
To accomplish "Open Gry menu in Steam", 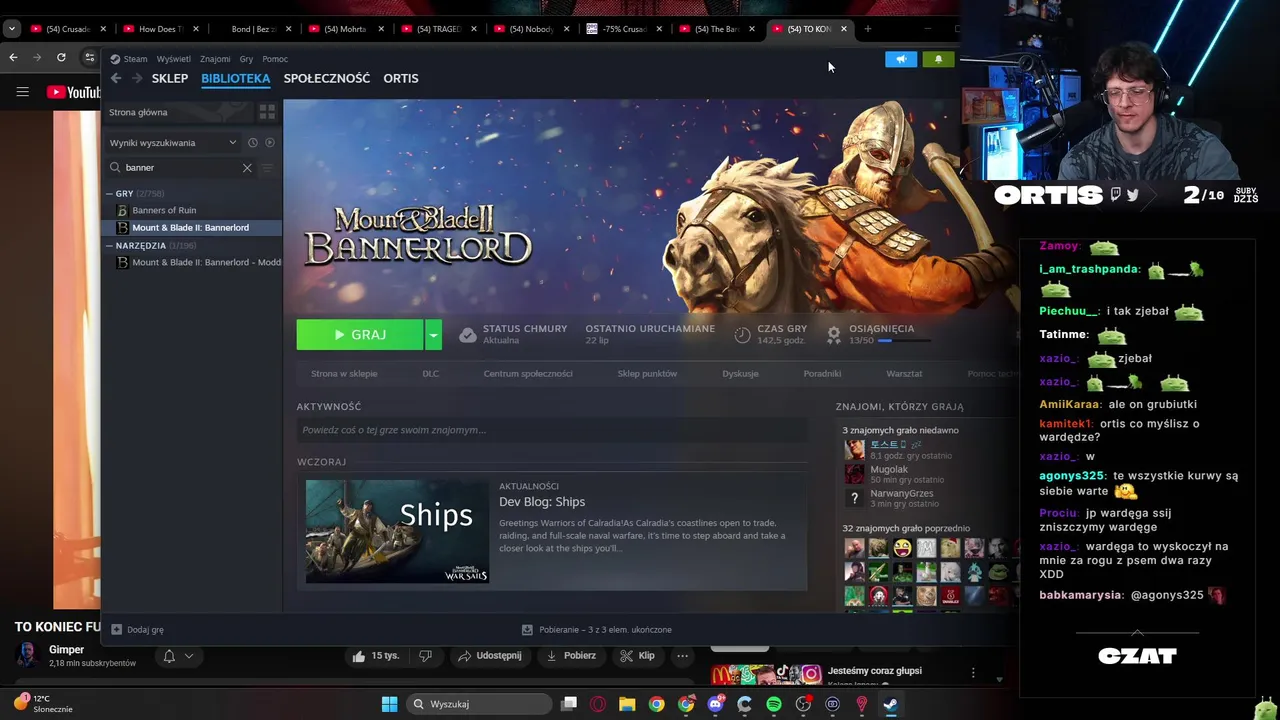I will 246,59.
